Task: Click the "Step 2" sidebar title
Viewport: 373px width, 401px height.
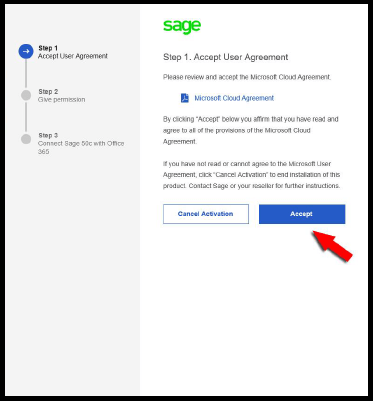Action: pos(48,91)
